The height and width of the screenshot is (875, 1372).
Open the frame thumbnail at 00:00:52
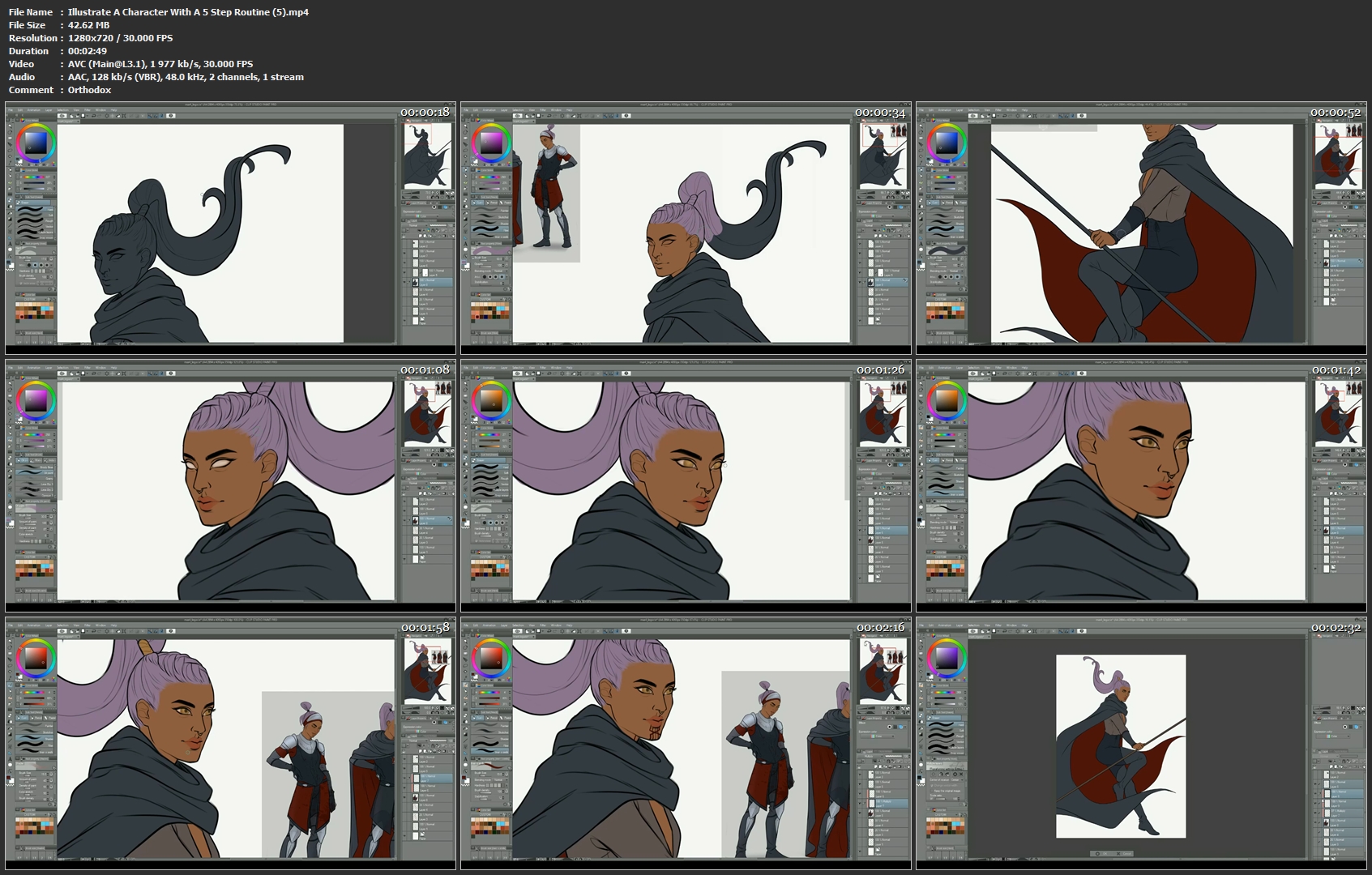click(1141, 228)
